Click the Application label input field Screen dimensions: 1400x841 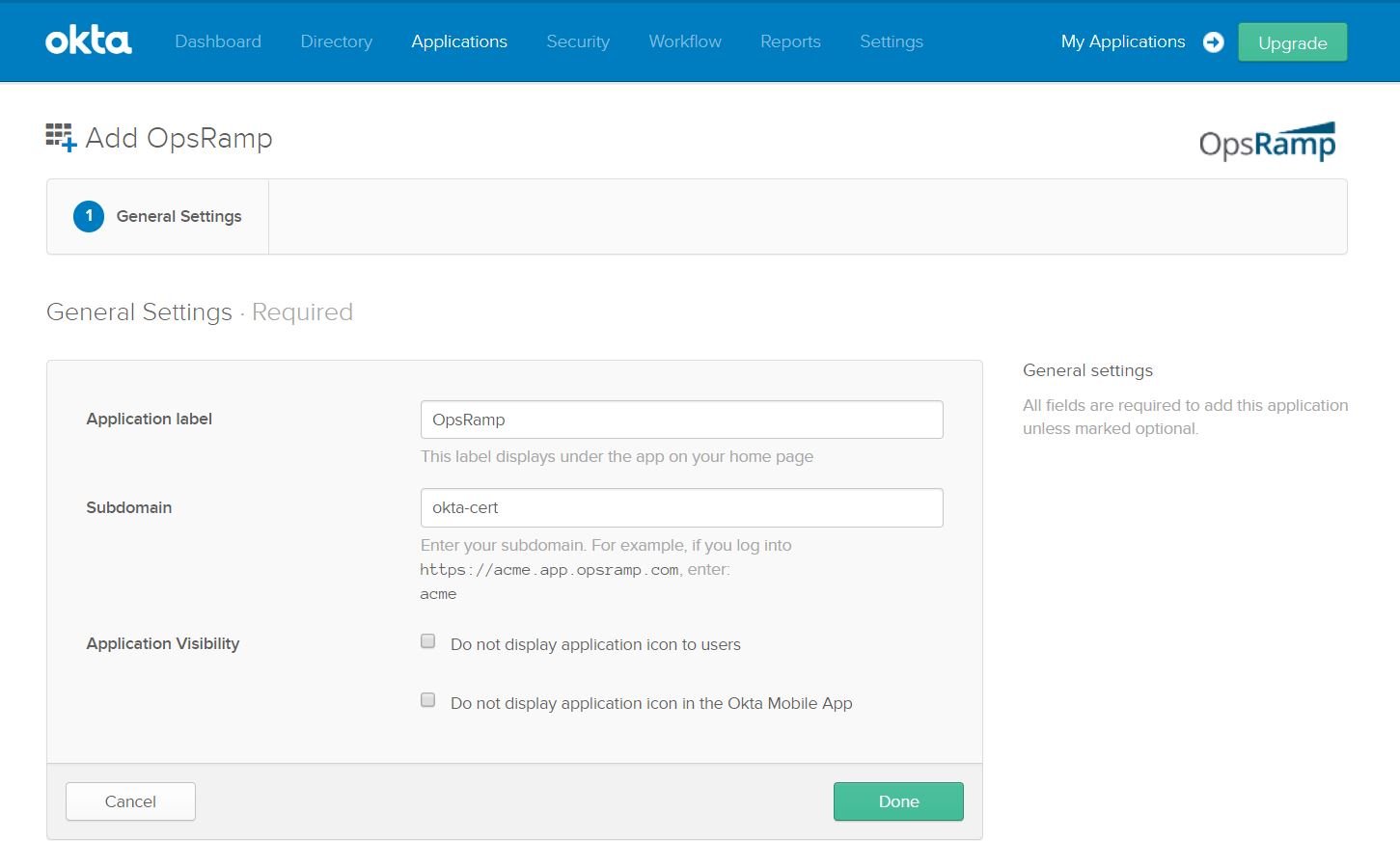tap(681, 420)
